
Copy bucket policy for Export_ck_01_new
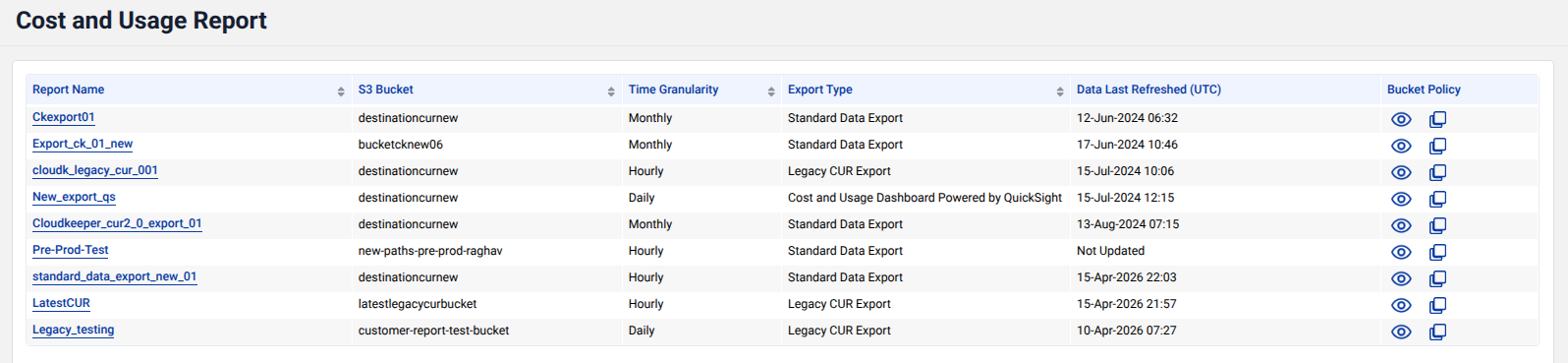coord(1437,146)
